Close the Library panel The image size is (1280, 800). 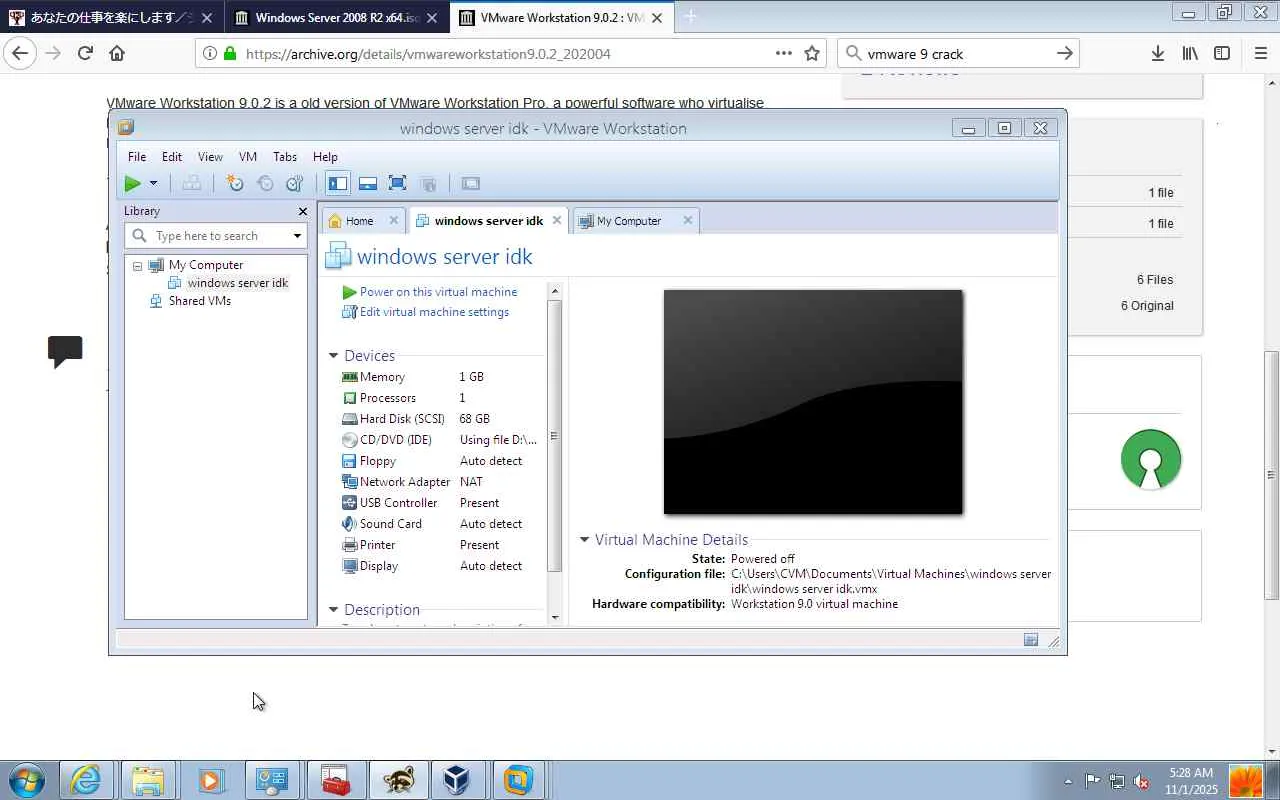click(x=303, y=211)
